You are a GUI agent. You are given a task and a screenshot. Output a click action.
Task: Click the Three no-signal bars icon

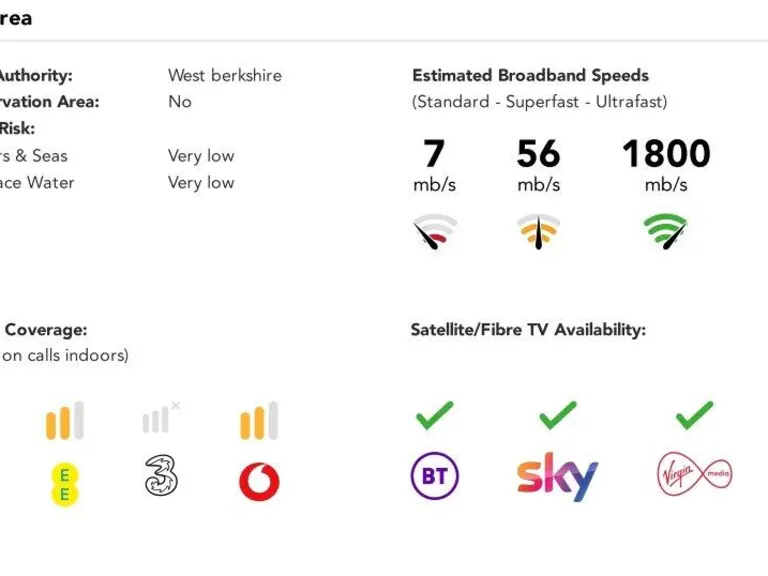pyautogui.click(x=160, y=419)
